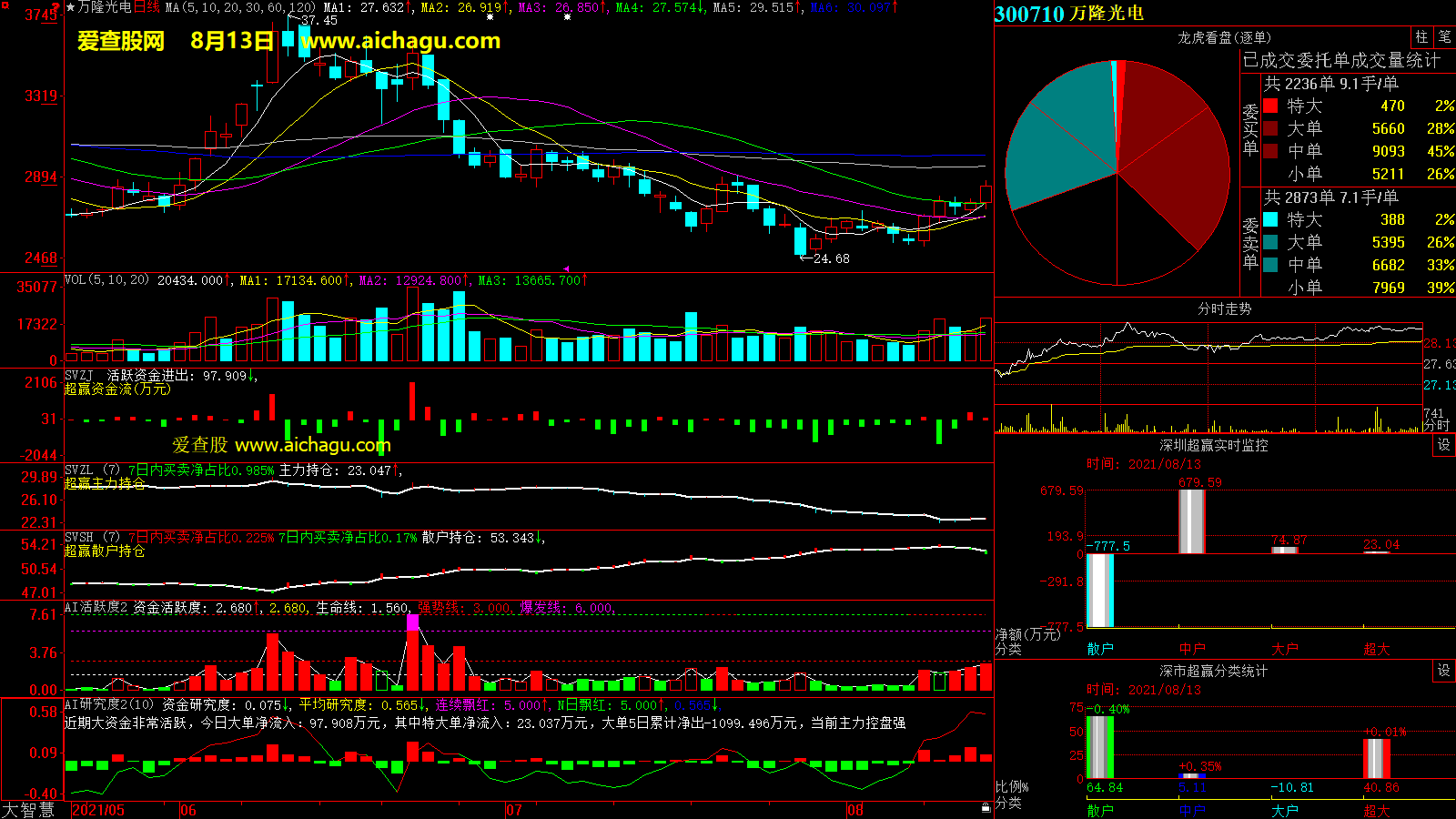Click the 07 month marker on timeline

[x=514, y=810]
